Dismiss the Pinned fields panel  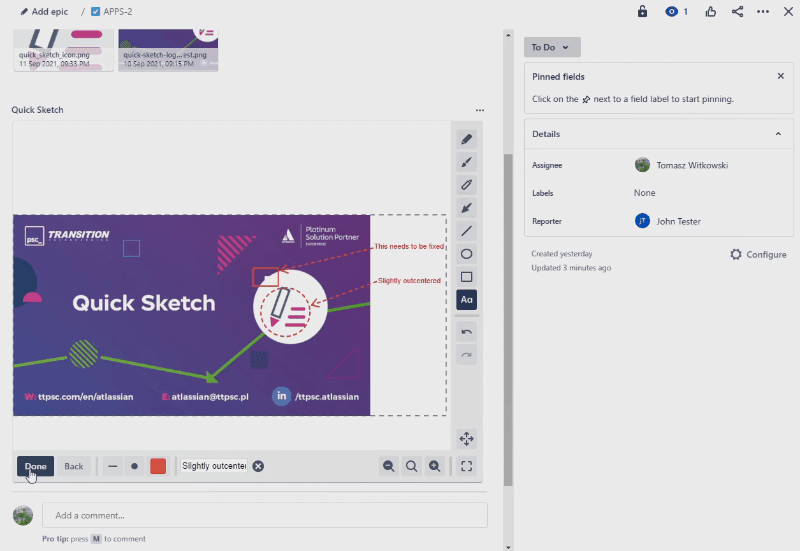pyautogui.click(x=781, y=76)
